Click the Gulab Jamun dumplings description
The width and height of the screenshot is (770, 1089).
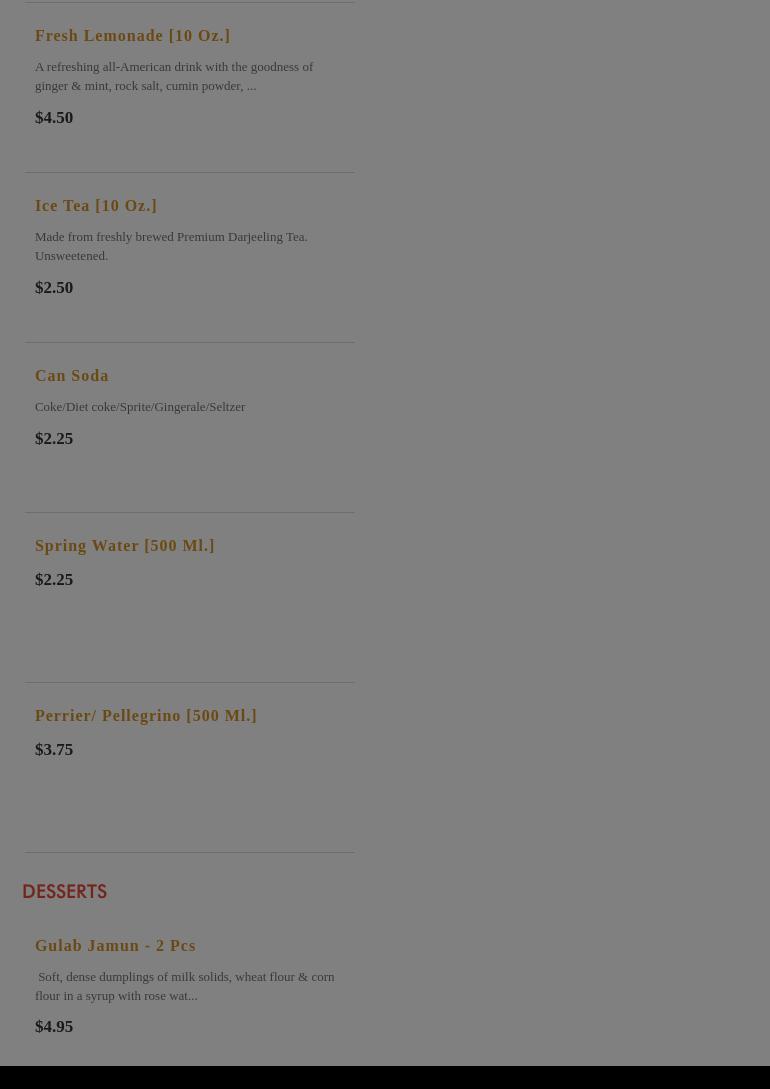[x=185, y=986]
